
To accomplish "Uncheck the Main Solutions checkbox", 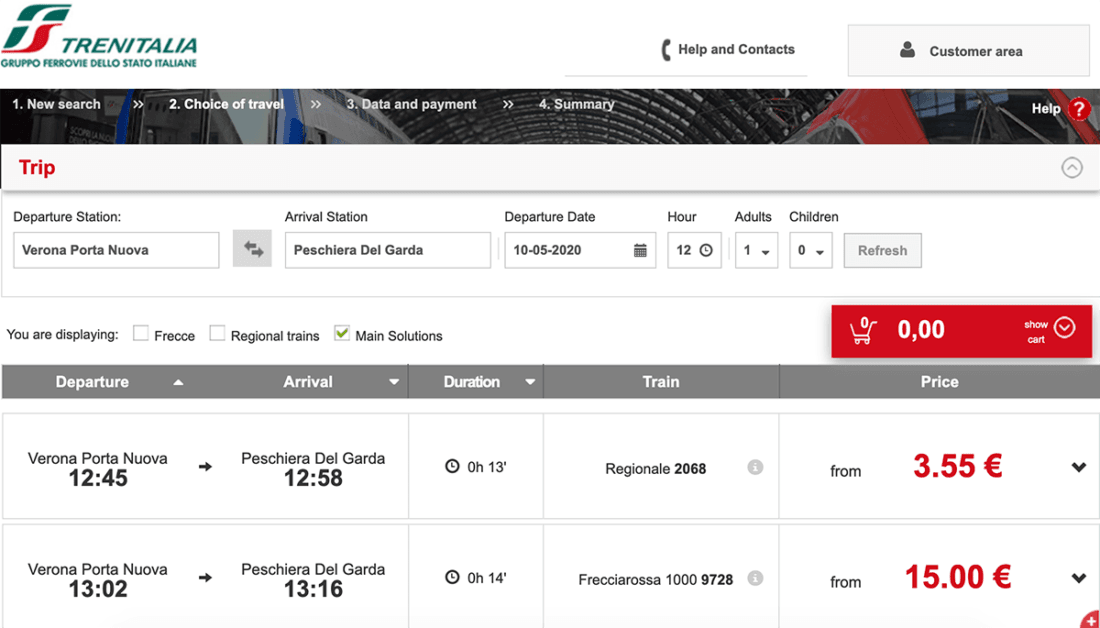I will click(342, 333).
